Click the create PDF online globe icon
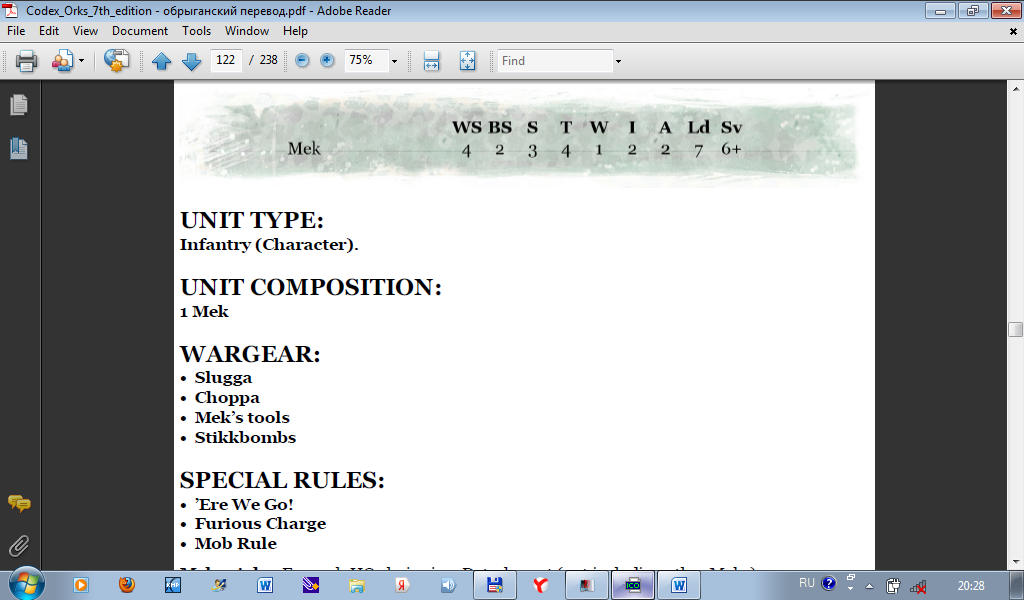 116,61
